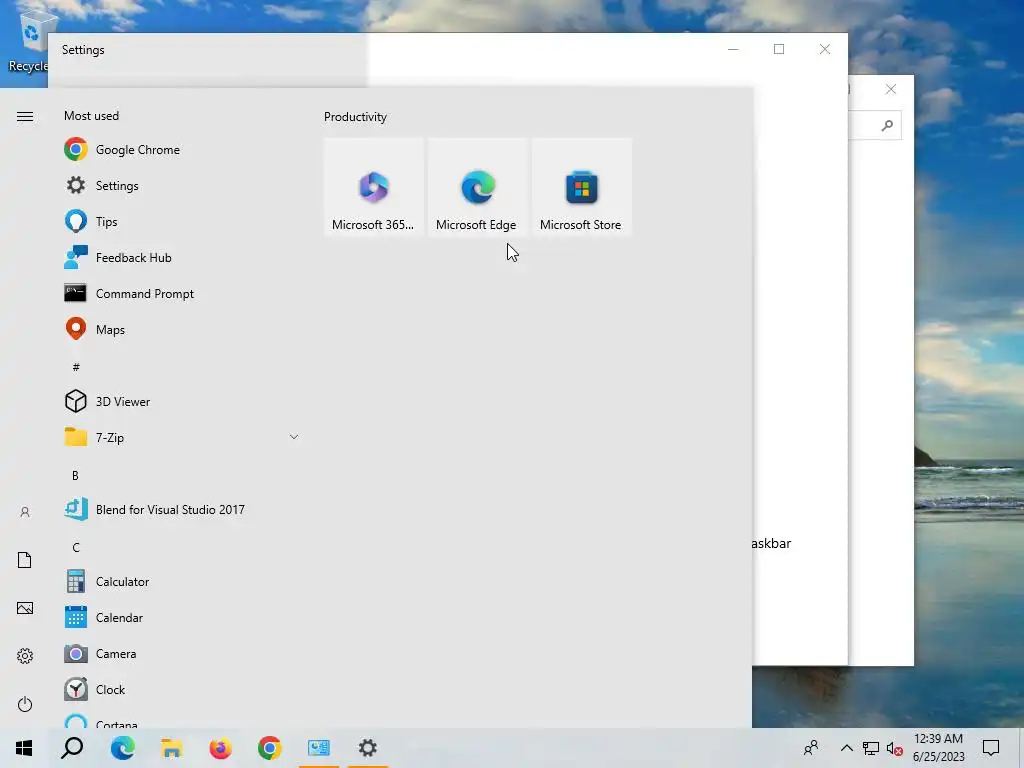1024x768 pixels.
Task: Open network status tray icon
Action: [871, 748]
